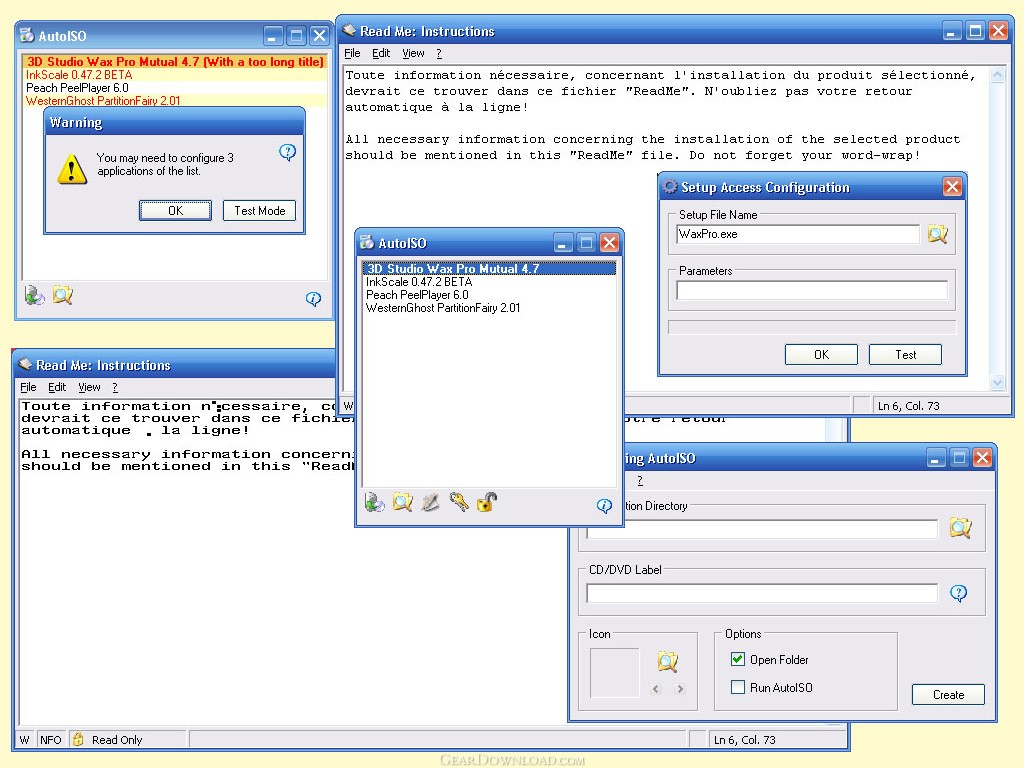Close the Setup Access Configuration dialog
The image size is (1024, 768).
952,187
